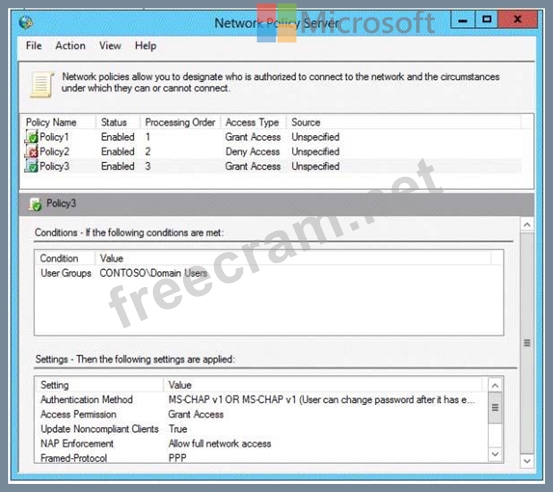Click processing order 2 cell
Image resolution: width=553 pixels, height=492 pixels.
click(148, 152)
